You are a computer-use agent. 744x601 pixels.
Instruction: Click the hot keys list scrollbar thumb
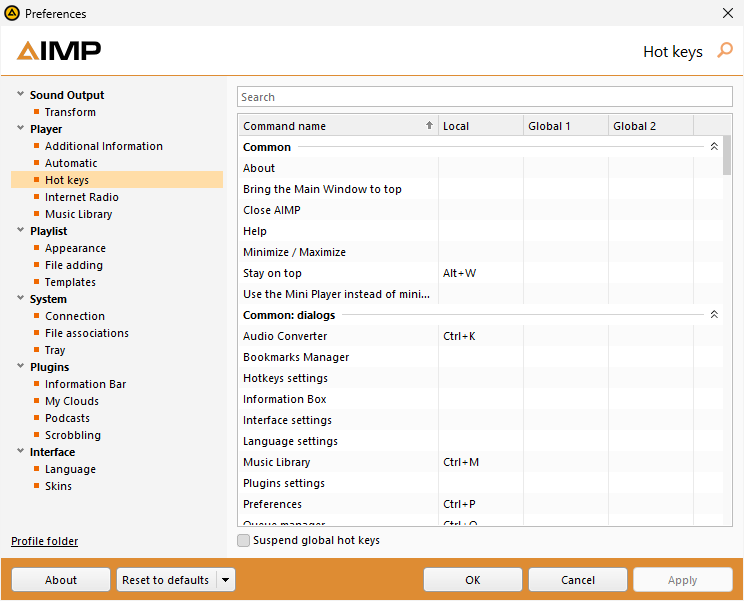click(x=727, y=155)
